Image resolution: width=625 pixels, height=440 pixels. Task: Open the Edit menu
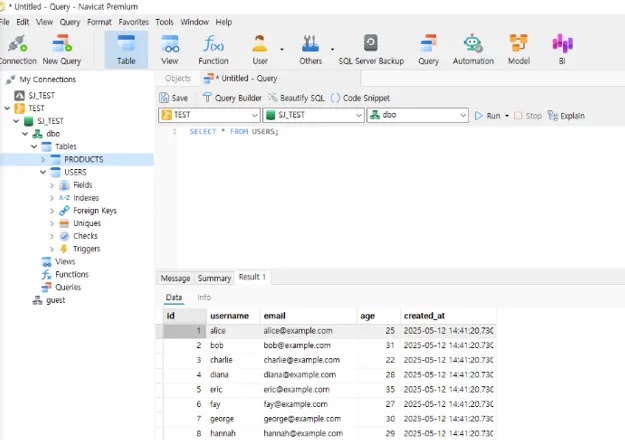tap(22, 22)
